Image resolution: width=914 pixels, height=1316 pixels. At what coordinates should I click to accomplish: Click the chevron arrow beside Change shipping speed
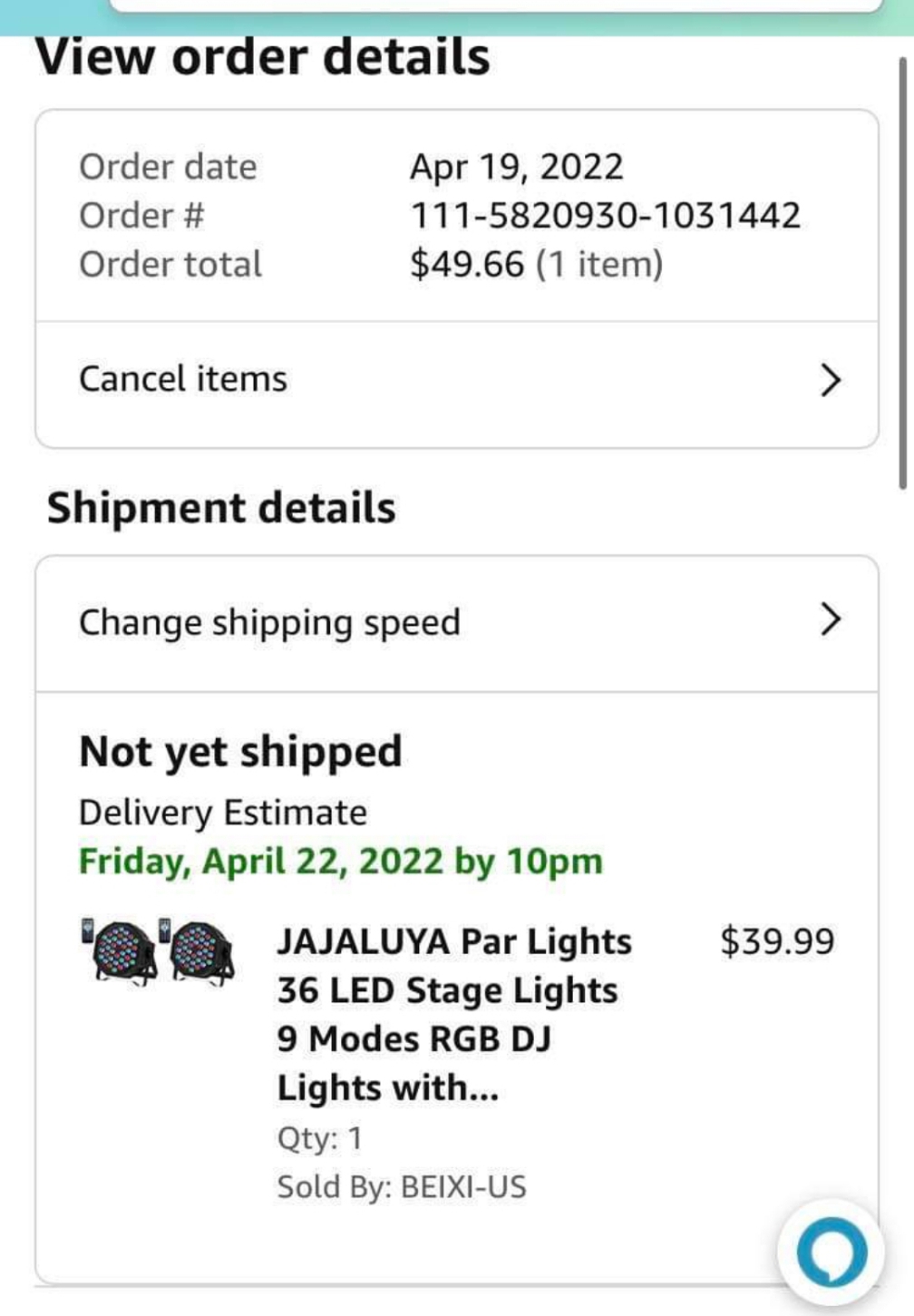coord(831,620)
